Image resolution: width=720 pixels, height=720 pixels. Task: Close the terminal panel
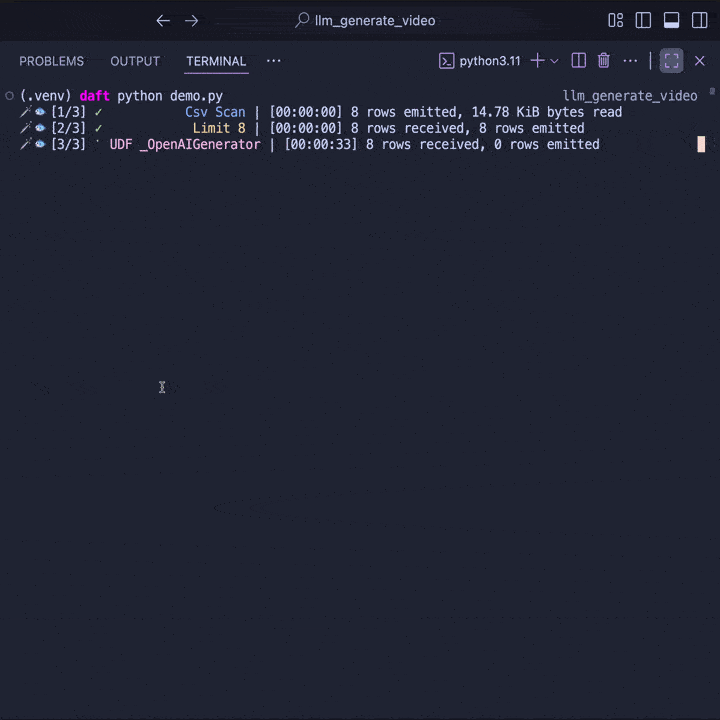[x=699, y=61]
